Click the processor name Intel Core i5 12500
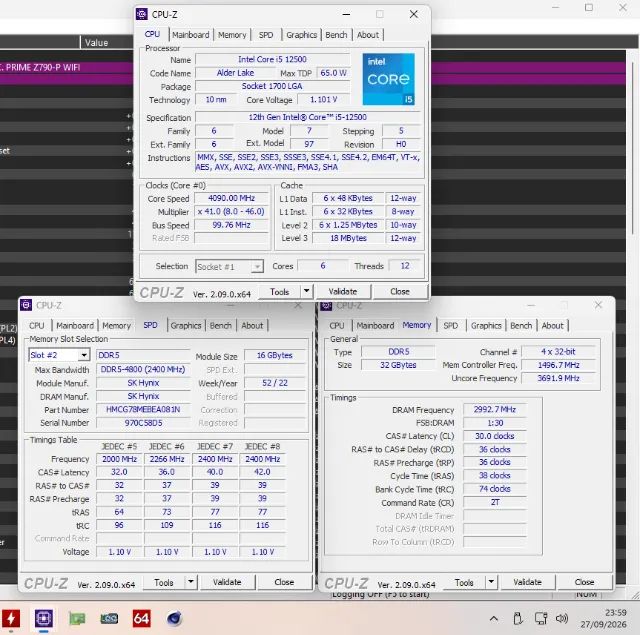The height and width of the screenshot is (635, 640). (x=272, y=59)
